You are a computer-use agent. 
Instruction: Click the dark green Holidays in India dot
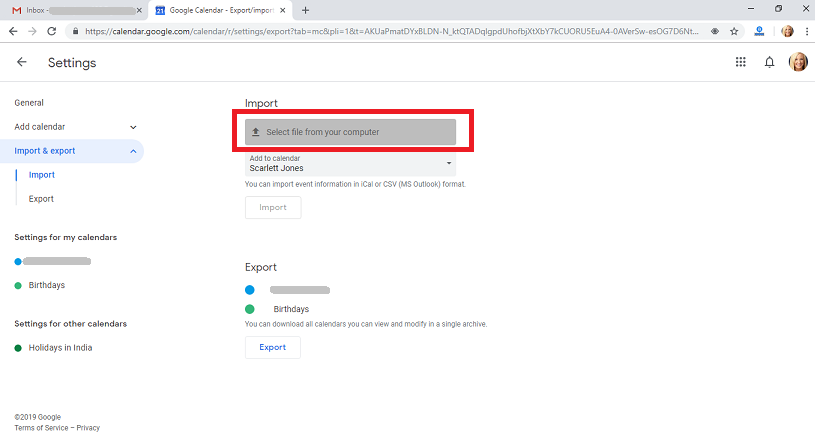click(18, 348)
